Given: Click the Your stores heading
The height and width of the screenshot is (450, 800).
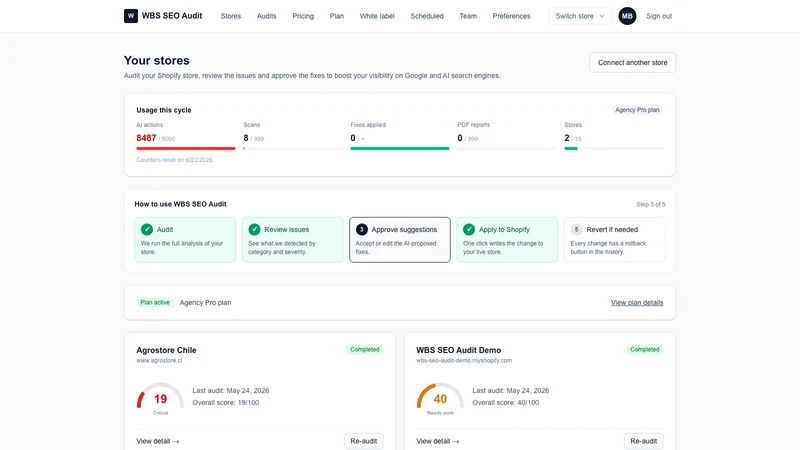Looking at the screenshot, I should point(157,60).
